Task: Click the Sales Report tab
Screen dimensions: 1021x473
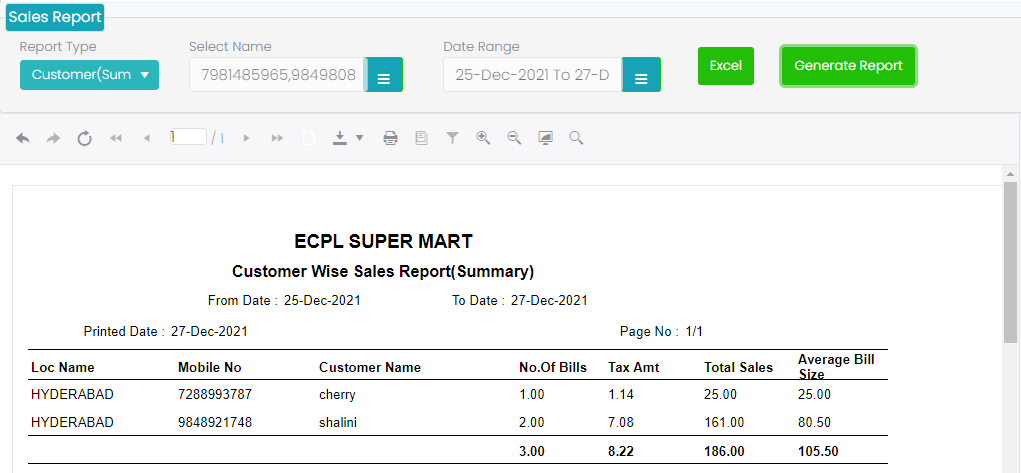Action: point(55,17)
